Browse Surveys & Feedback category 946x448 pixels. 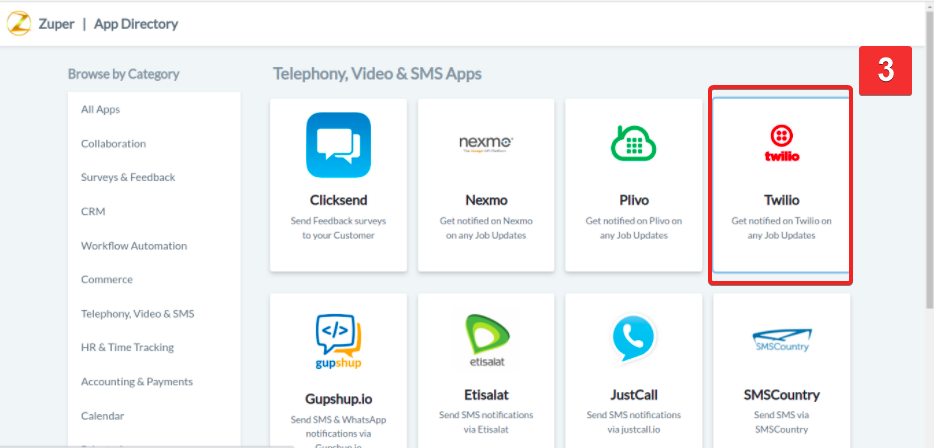pyautogui.click(x=128, y=178)
